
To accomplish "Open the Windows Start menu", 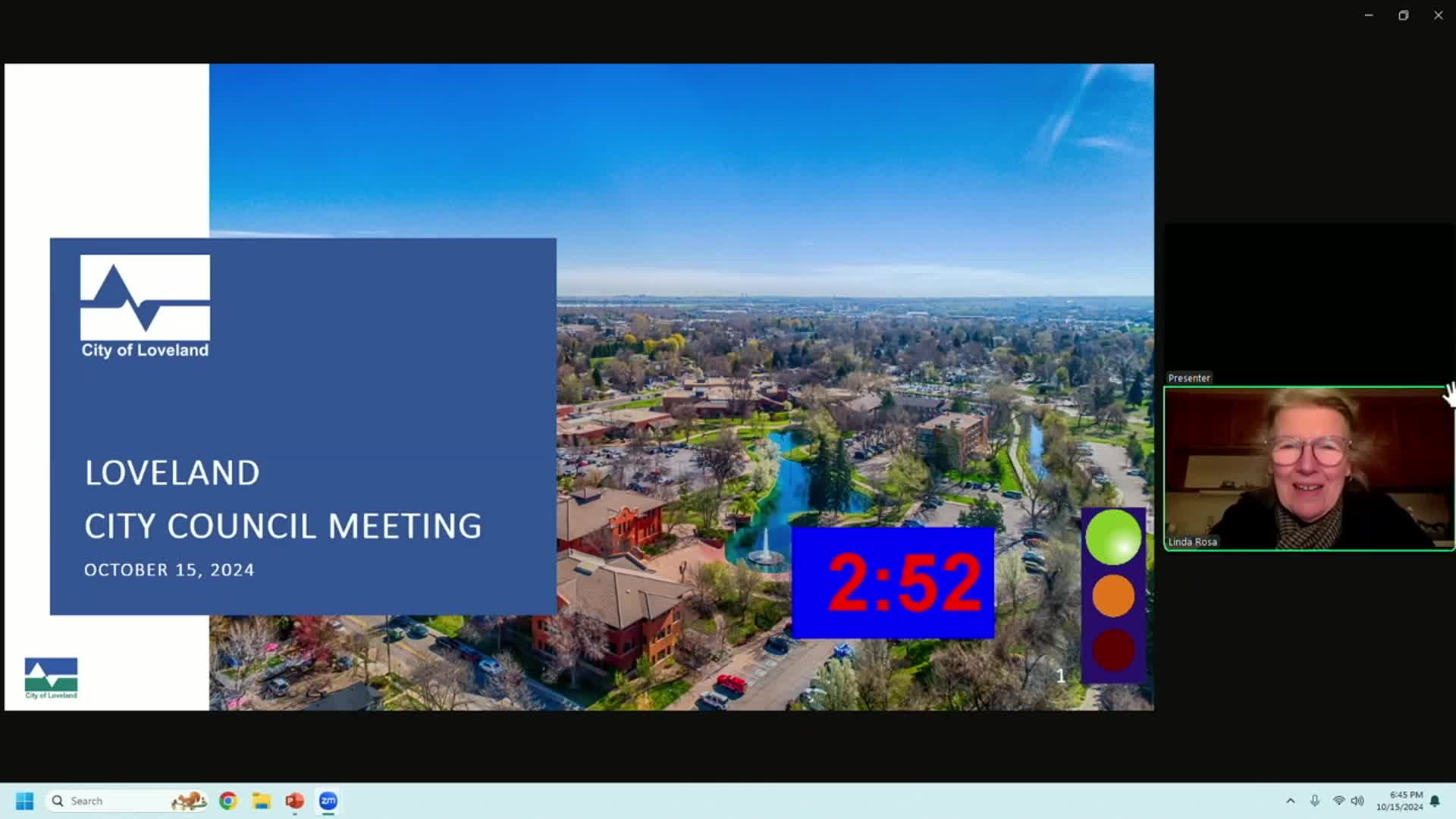I will click(24, 801).
